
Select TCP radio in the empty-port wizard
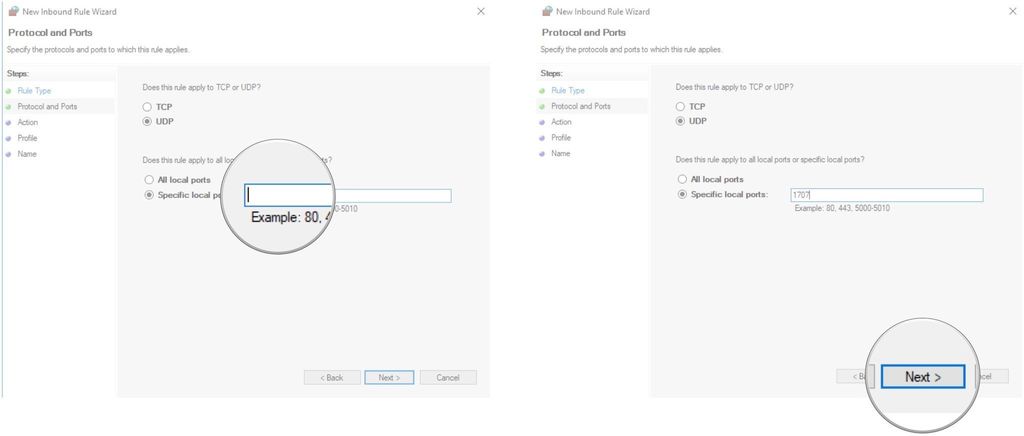148,106
